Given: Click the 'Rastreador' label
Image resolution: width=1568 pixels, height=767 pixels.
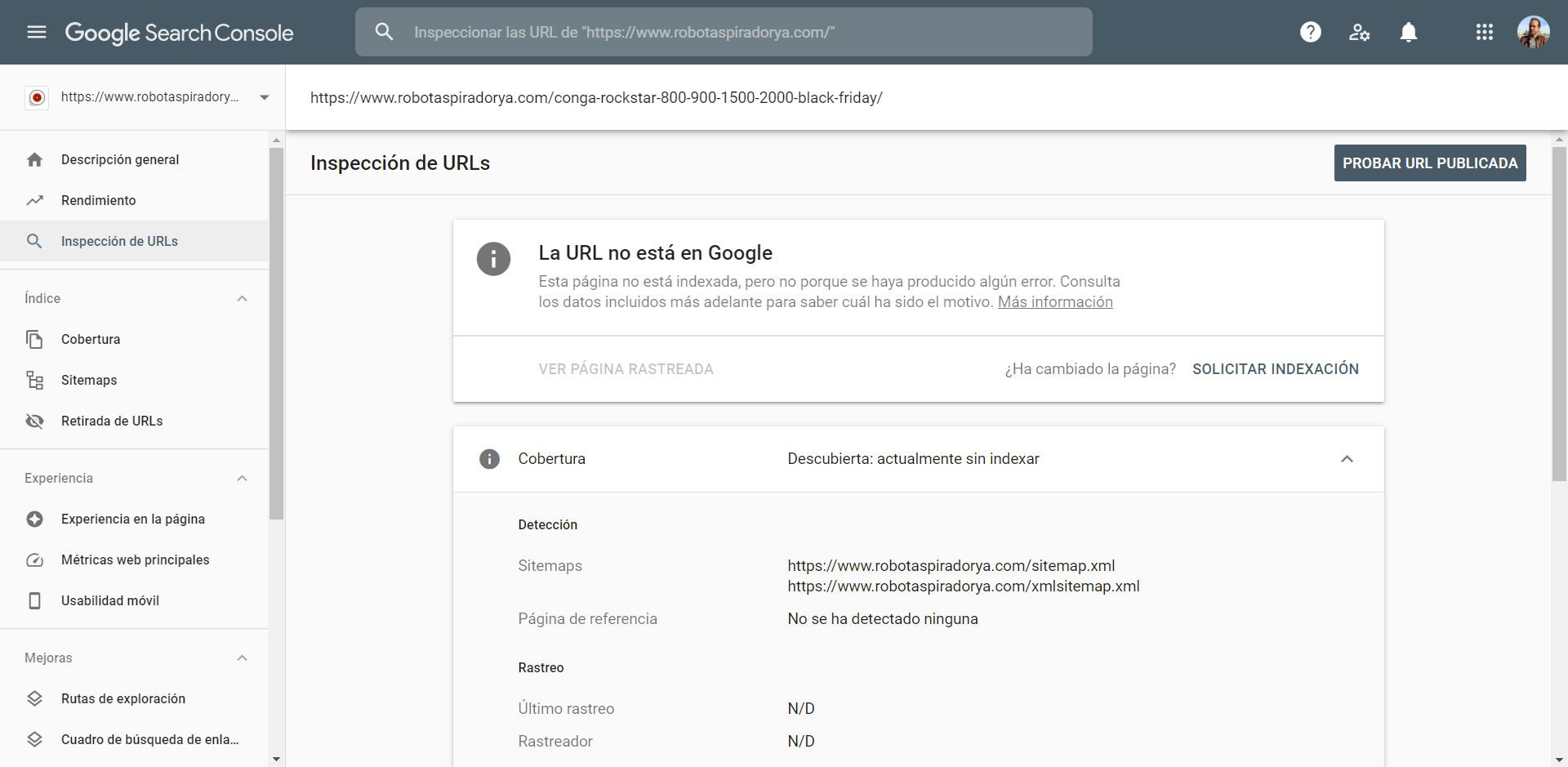Looking at the screenshot, I should [x=555, y=741].
